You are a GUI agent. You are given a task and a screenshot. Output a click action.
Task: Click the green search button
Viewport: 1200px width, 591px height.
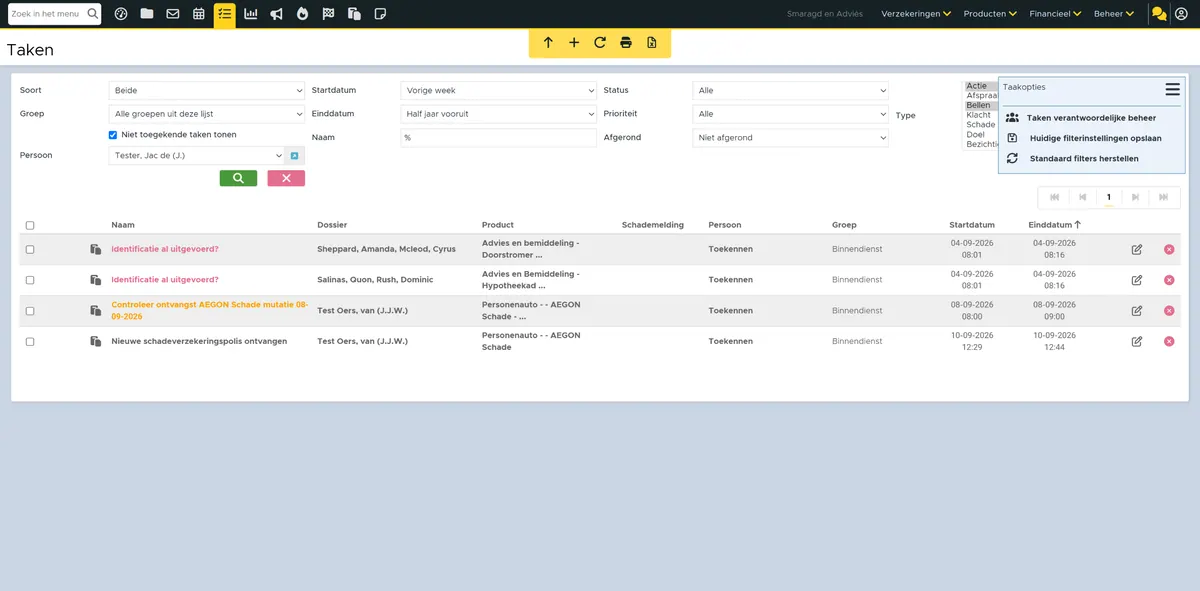pos(238,178)
